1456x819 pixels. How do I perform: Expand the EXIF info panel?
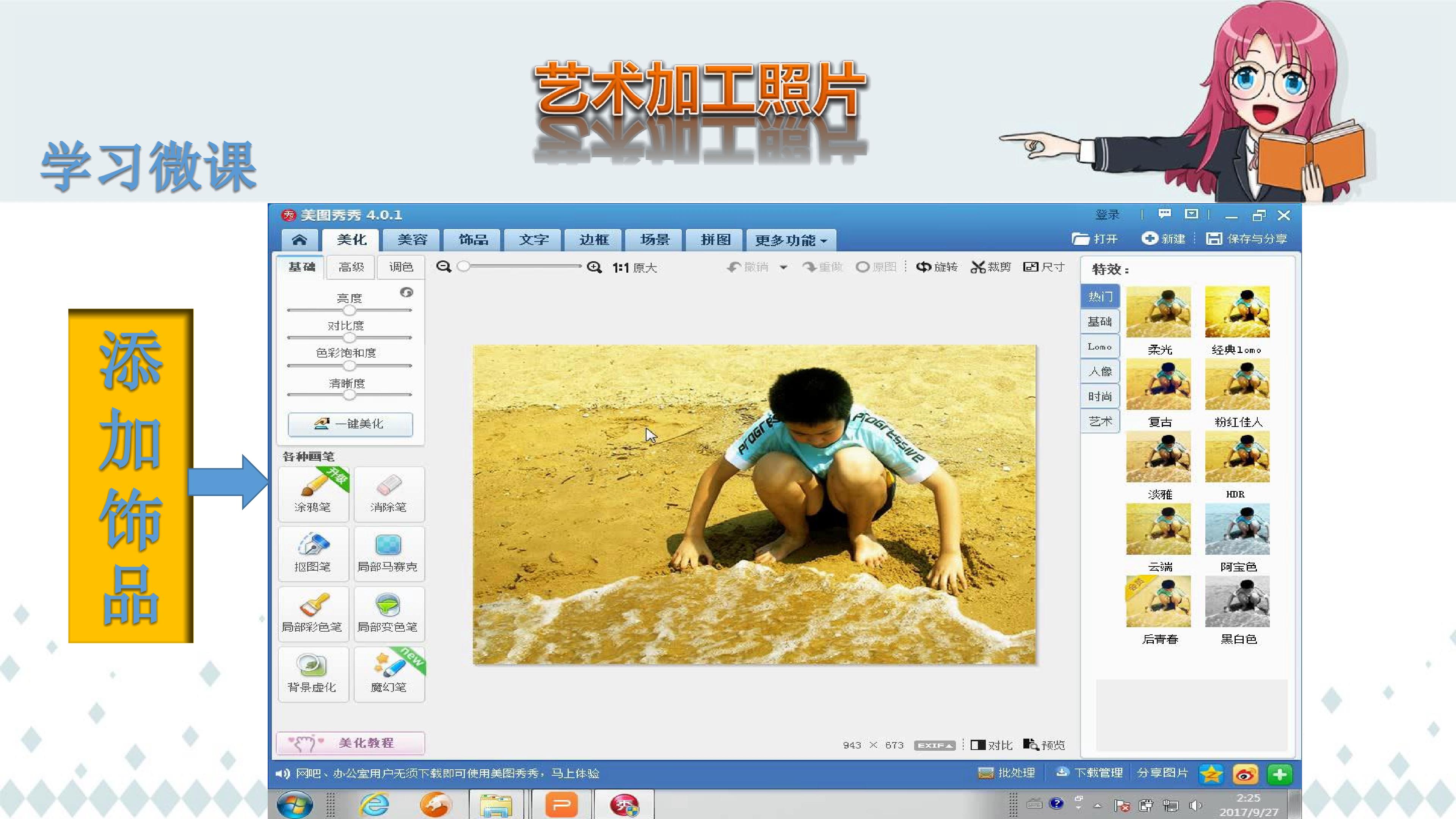(934, 745)
